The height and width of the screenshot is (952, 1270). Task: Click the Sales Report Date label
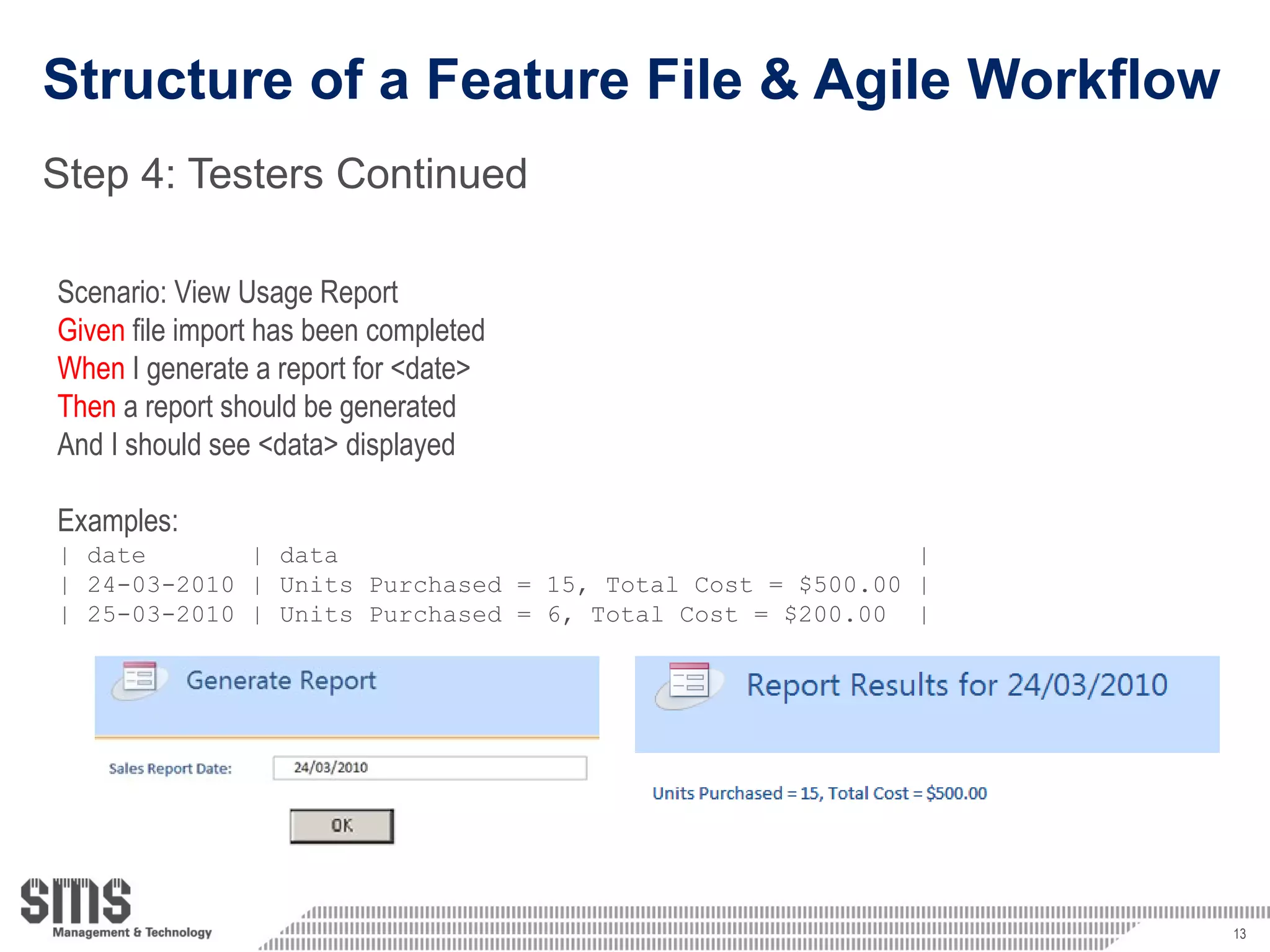point(170,769)
